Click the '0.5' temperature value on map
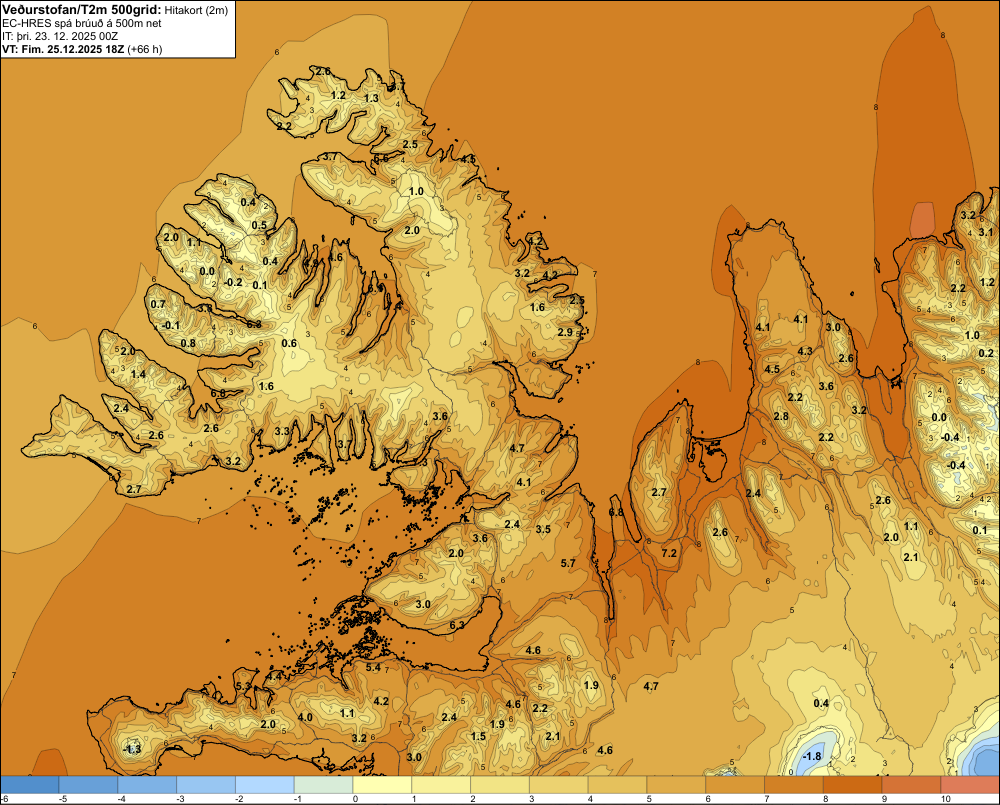The image size is (1000, 805). (259, 225)
